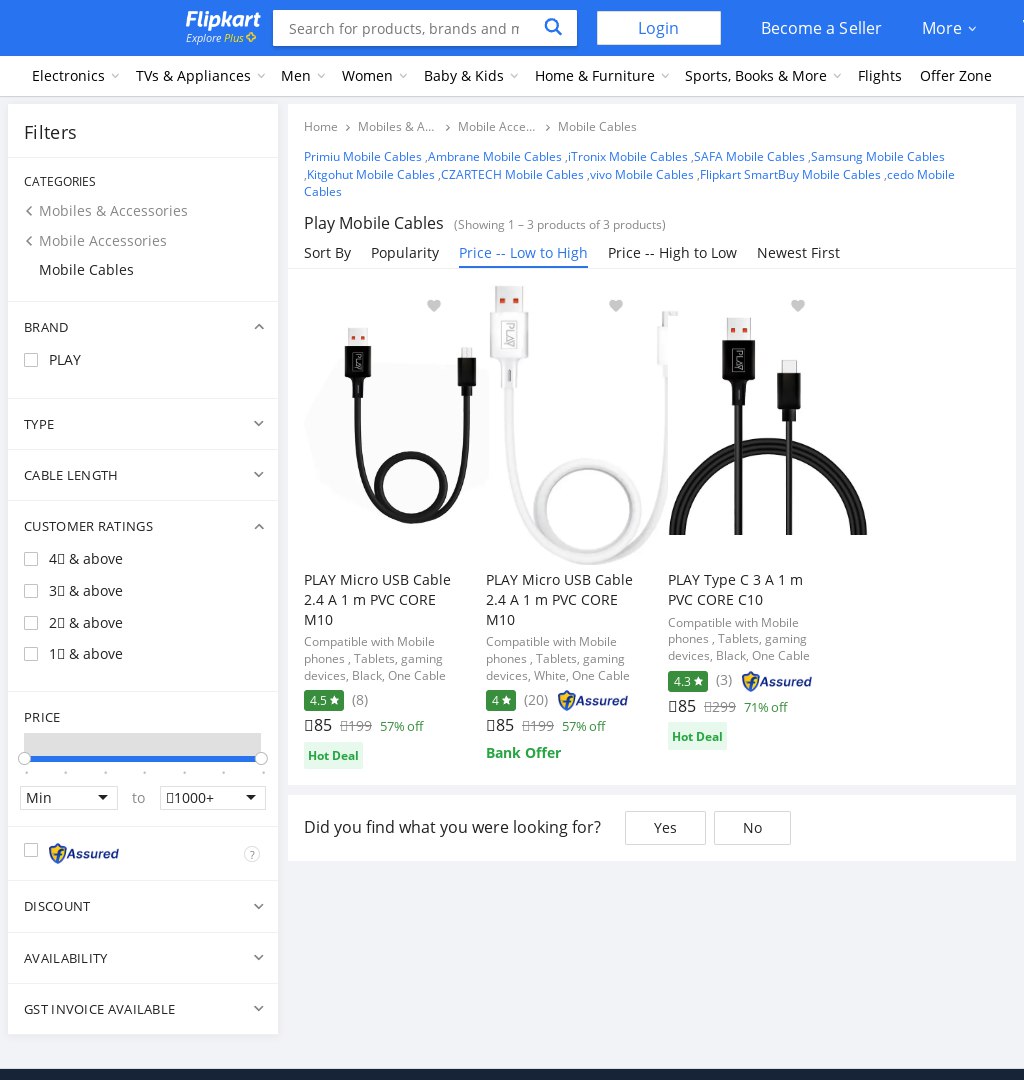Click the Assured logo in filters sidebar

83,853
